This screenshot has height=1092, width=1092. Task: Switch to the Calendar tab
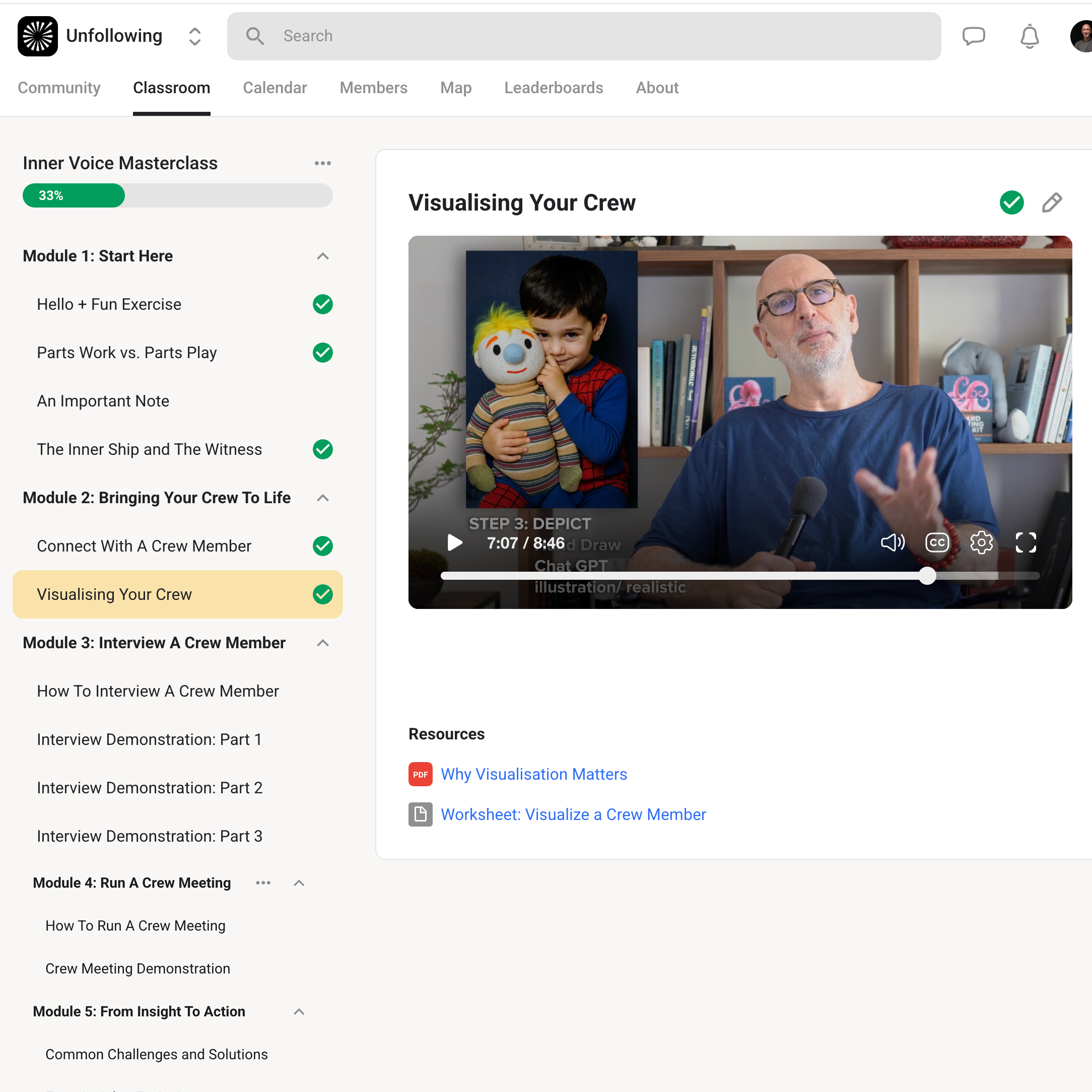point(275,88)
